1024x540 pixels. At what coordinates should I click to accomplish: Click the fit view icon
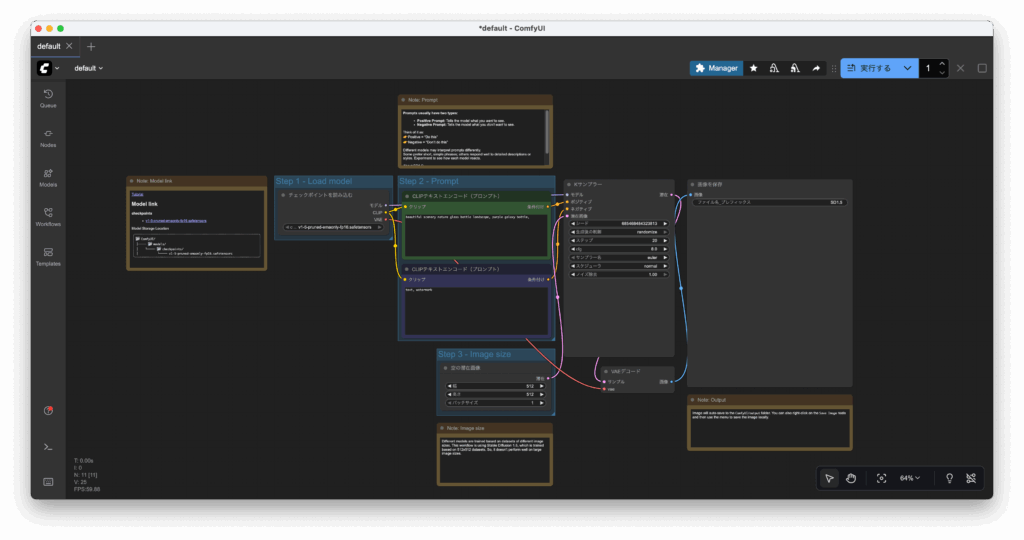881,479
